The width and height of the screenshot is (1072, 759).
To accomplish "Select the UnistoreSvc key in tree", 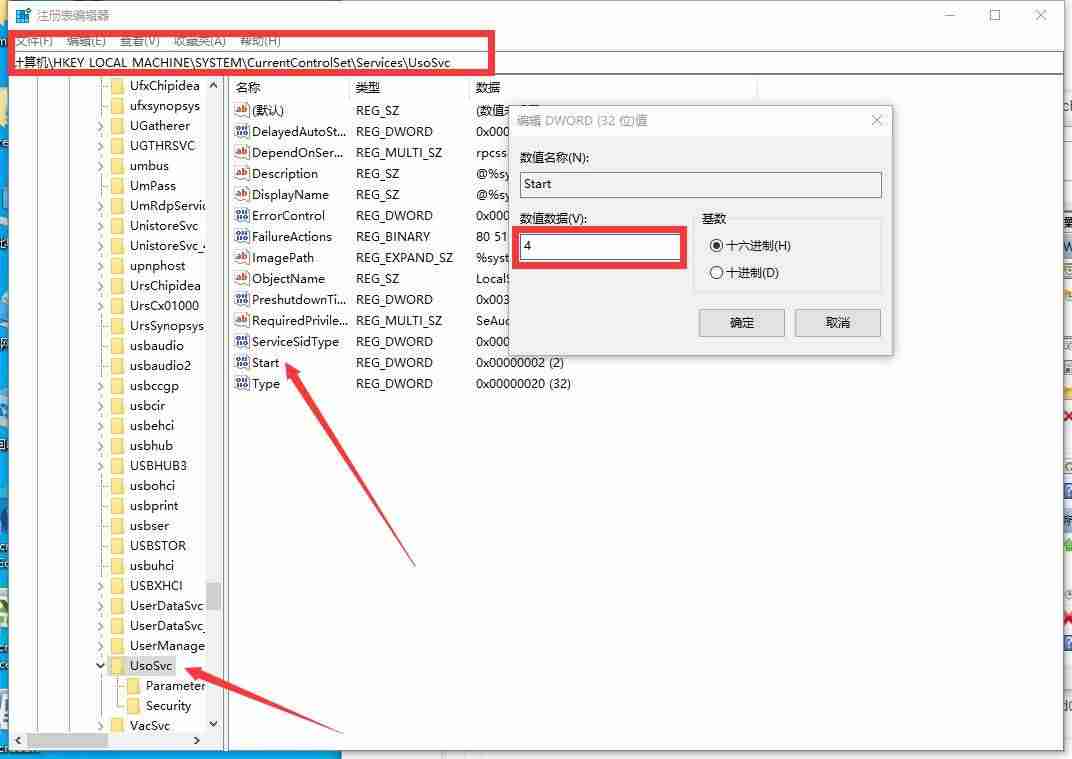I will 164,226.
